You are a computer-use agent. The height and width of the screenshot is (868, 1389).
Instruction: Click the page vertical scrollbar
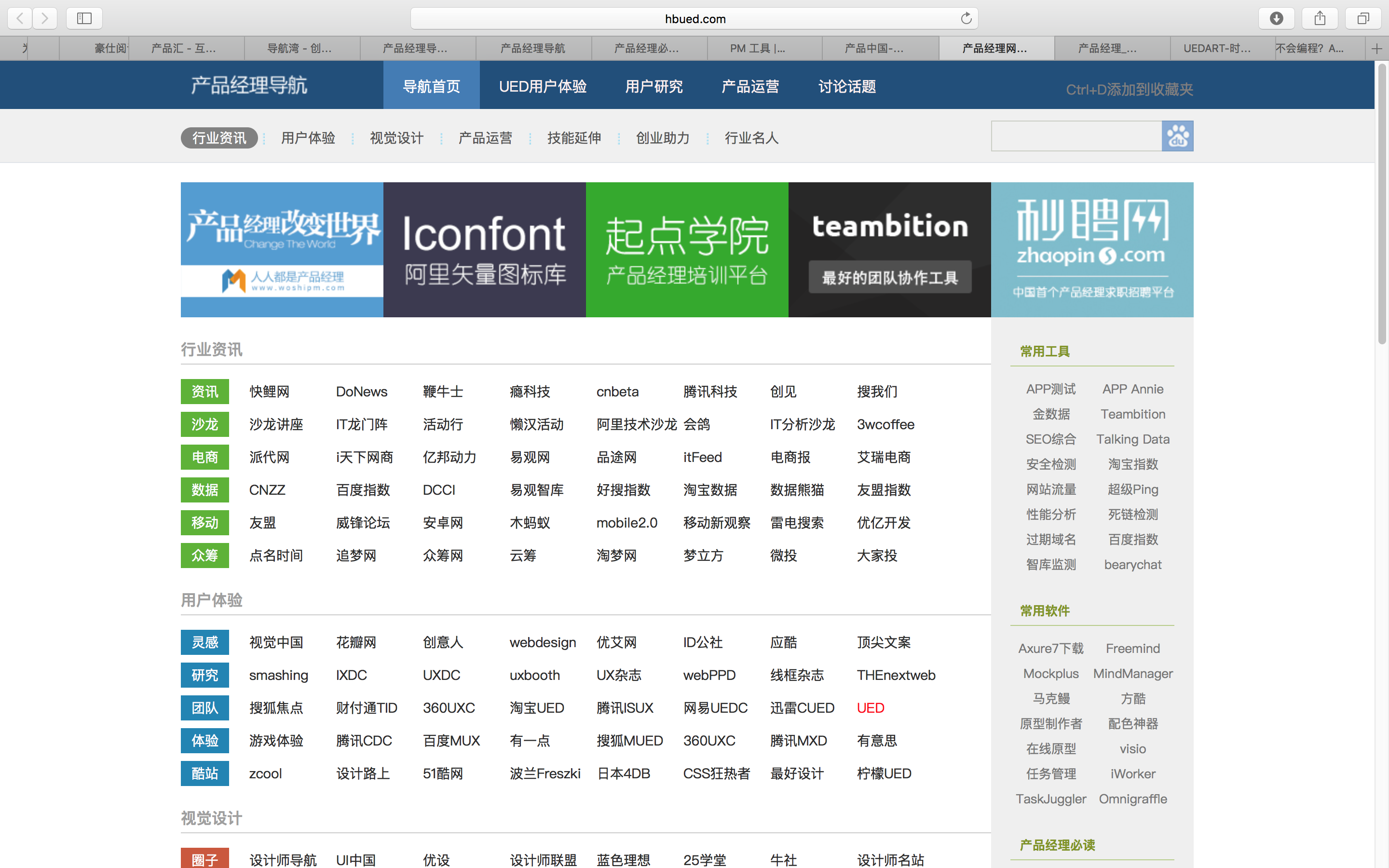[x=1382, y=204]
